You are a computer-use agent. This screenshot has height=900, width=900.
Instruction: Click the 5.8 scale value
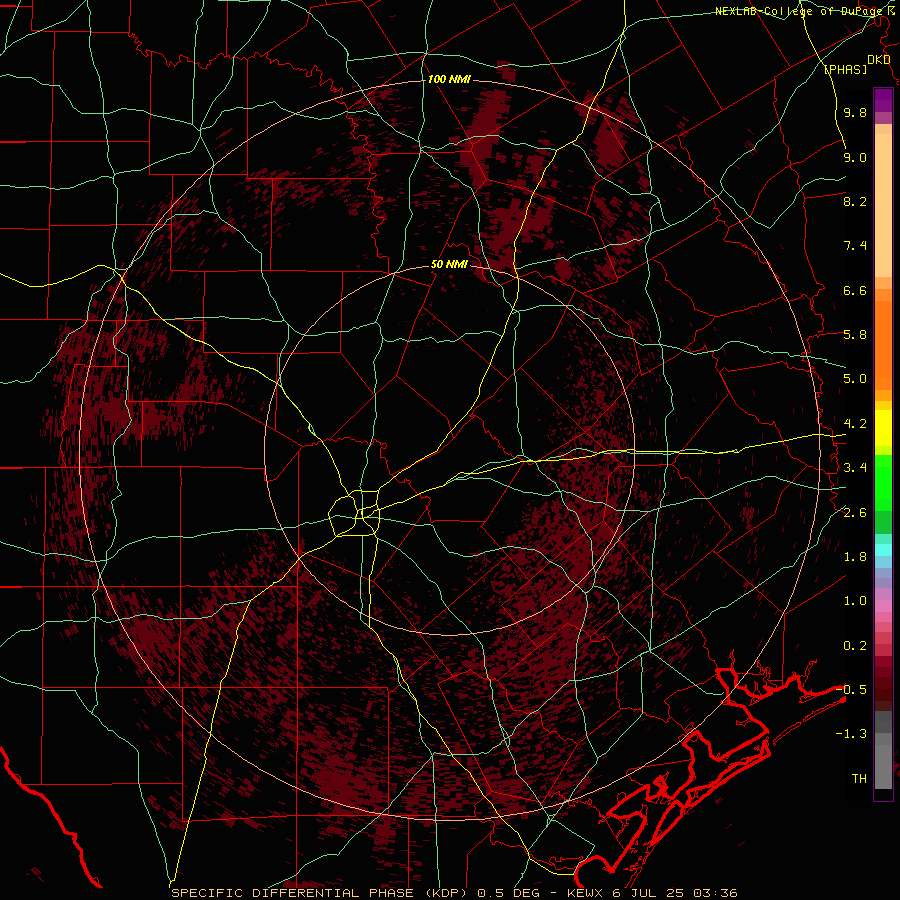pyautogui.click(x=855, y=335)
